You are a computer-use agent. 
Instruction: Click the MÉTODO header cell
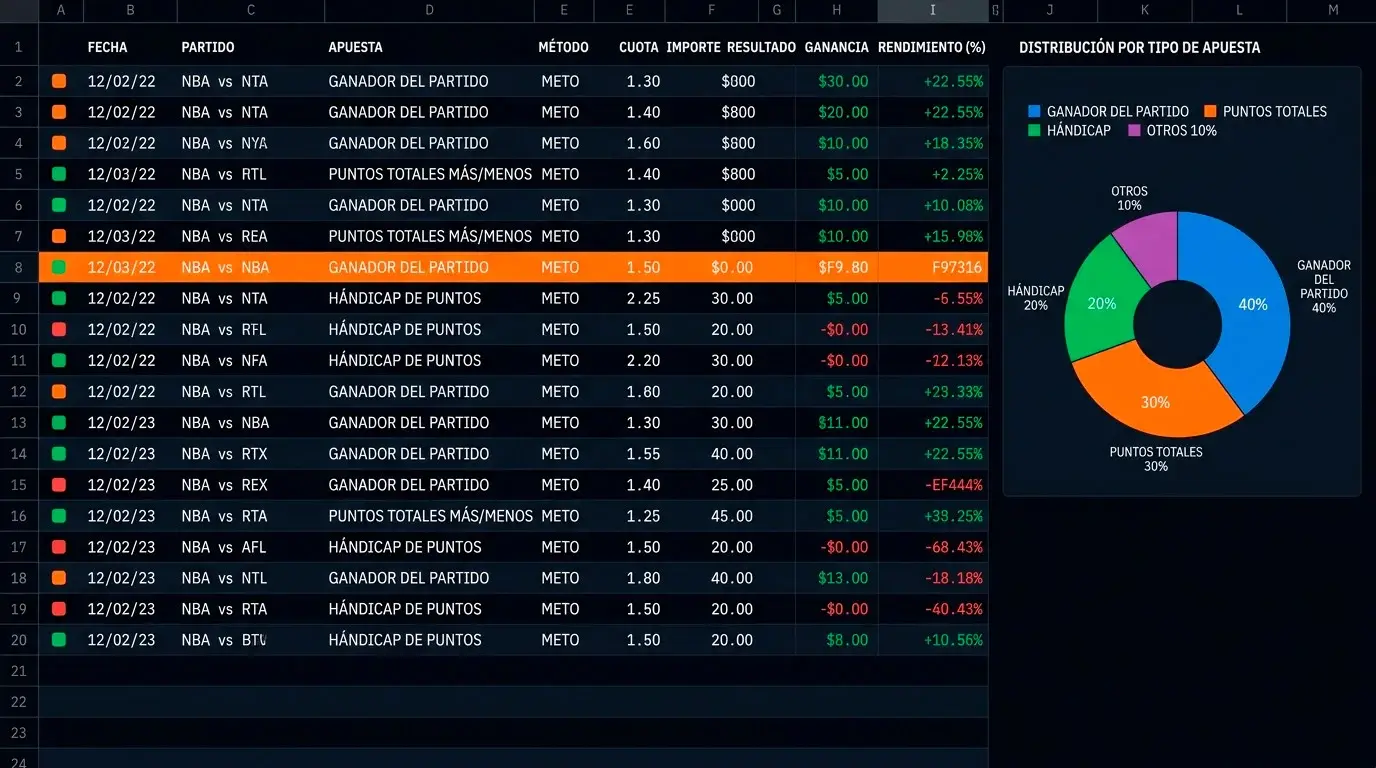point(563,47)
